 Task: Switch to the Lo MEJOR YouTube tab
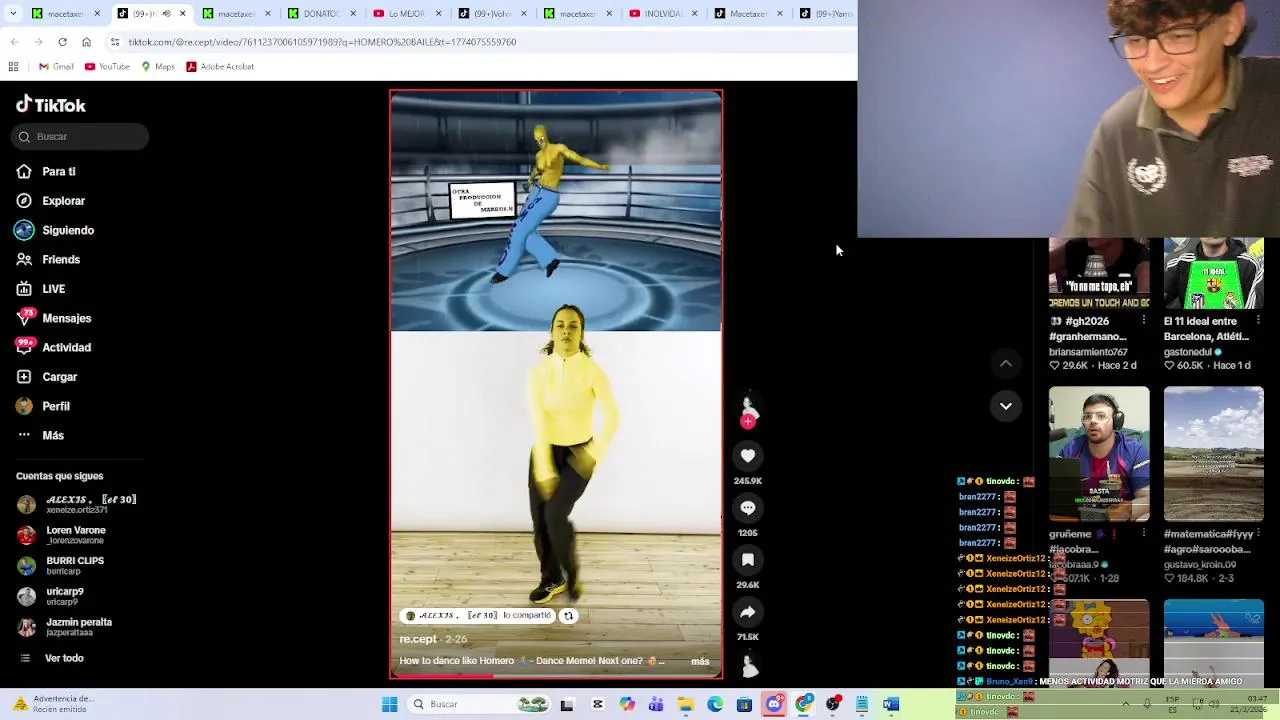pos(407,14)
